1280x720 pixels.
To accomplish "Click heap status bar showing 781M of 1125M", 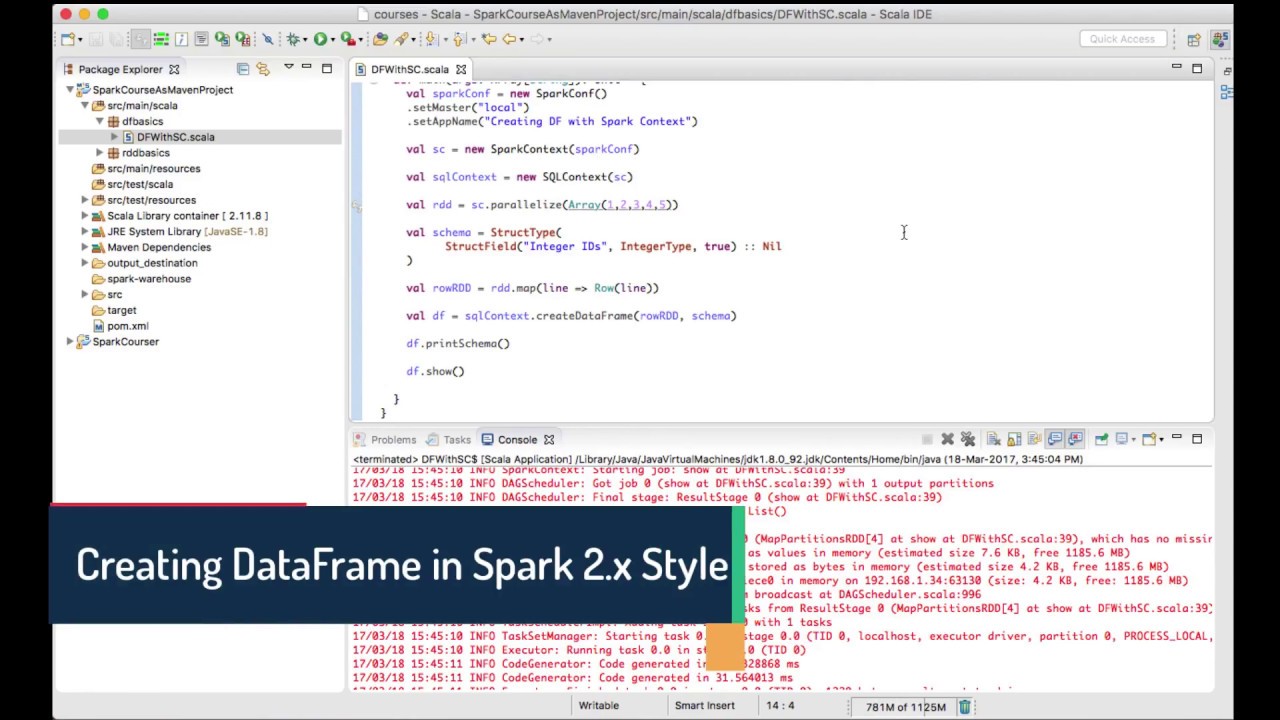I will click(x=905, y=707).
